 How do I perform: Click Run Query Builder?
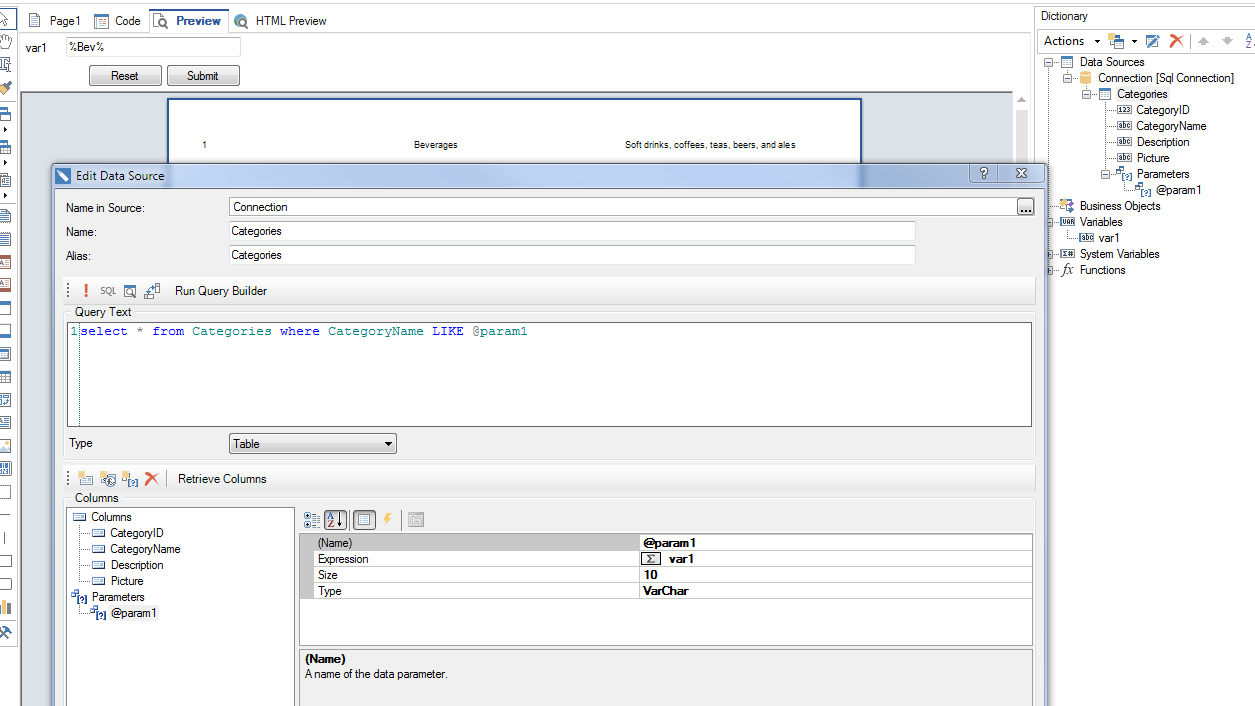221,291
